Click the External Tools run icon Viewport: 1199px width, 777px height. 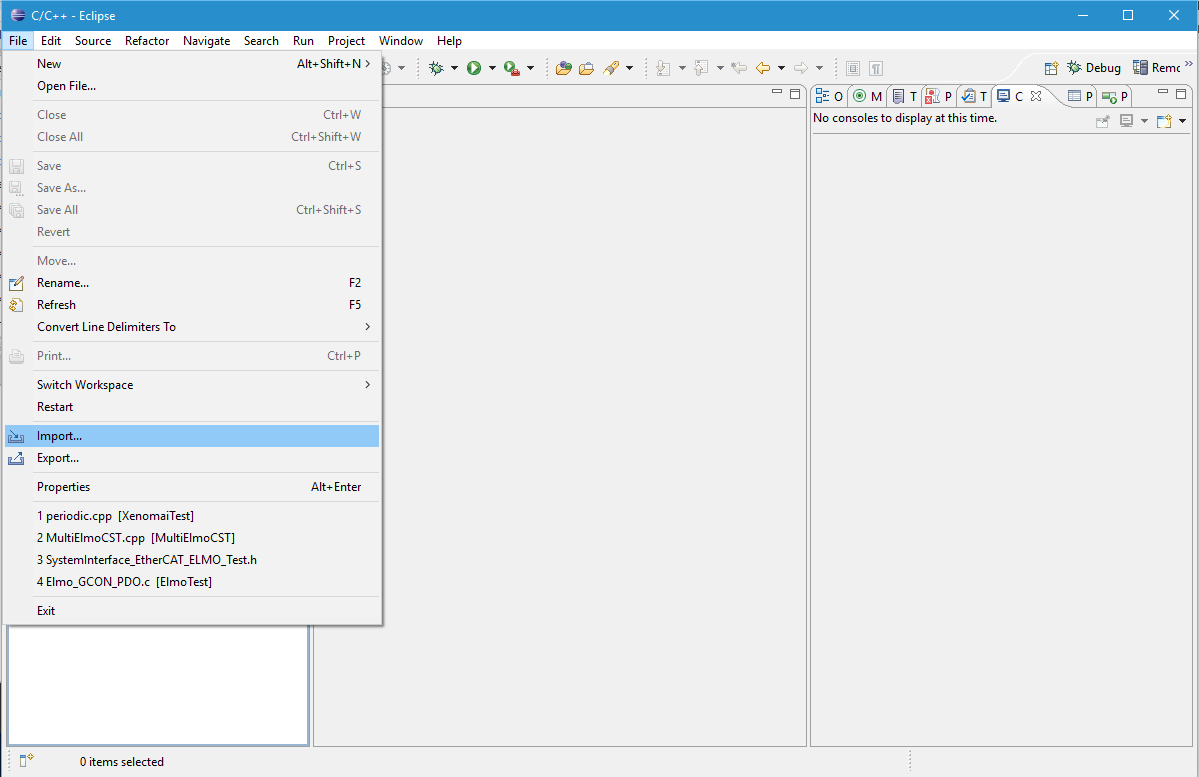512,68
